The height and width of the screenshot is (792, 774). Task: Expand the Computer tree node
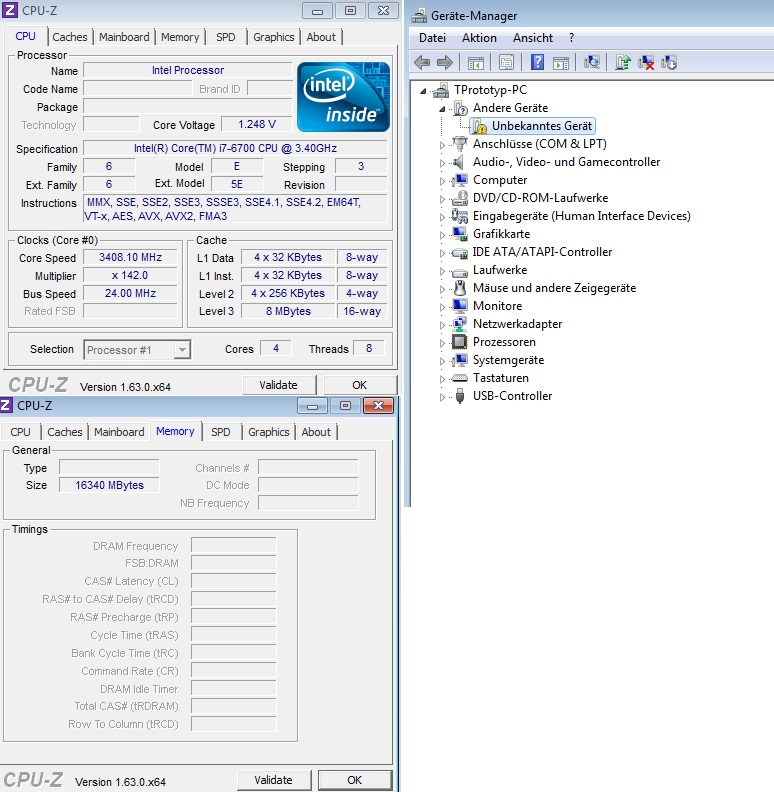point(443,181)
